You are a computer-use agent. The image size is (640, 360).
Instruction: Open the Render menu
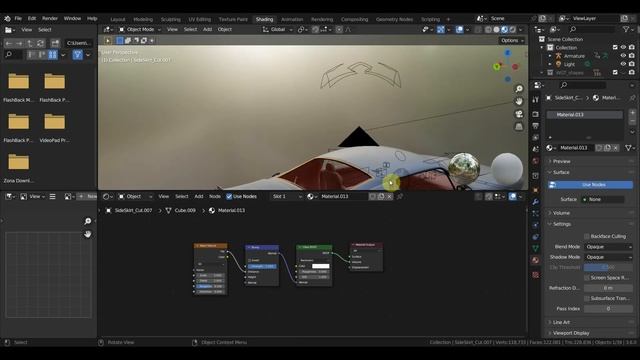(x=50, y=18)
